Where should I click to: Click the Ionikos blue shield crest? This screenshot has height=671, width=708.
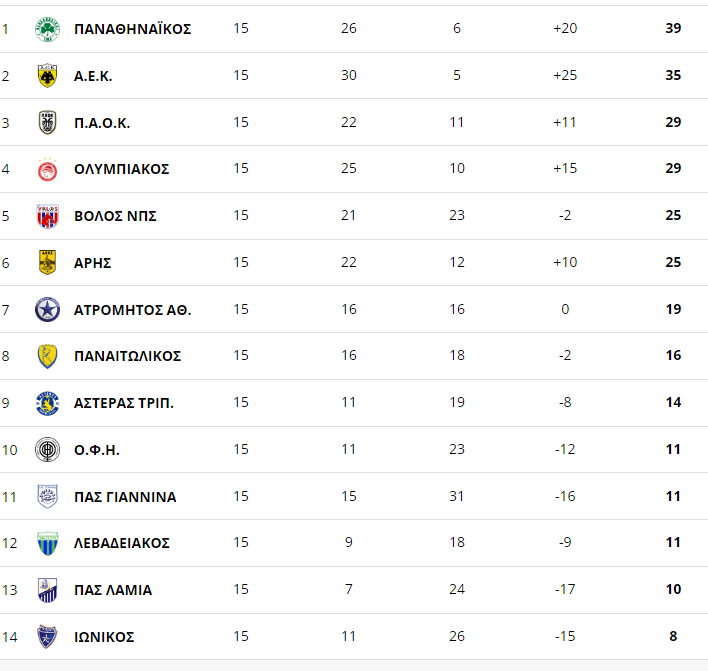coord(47,637)
